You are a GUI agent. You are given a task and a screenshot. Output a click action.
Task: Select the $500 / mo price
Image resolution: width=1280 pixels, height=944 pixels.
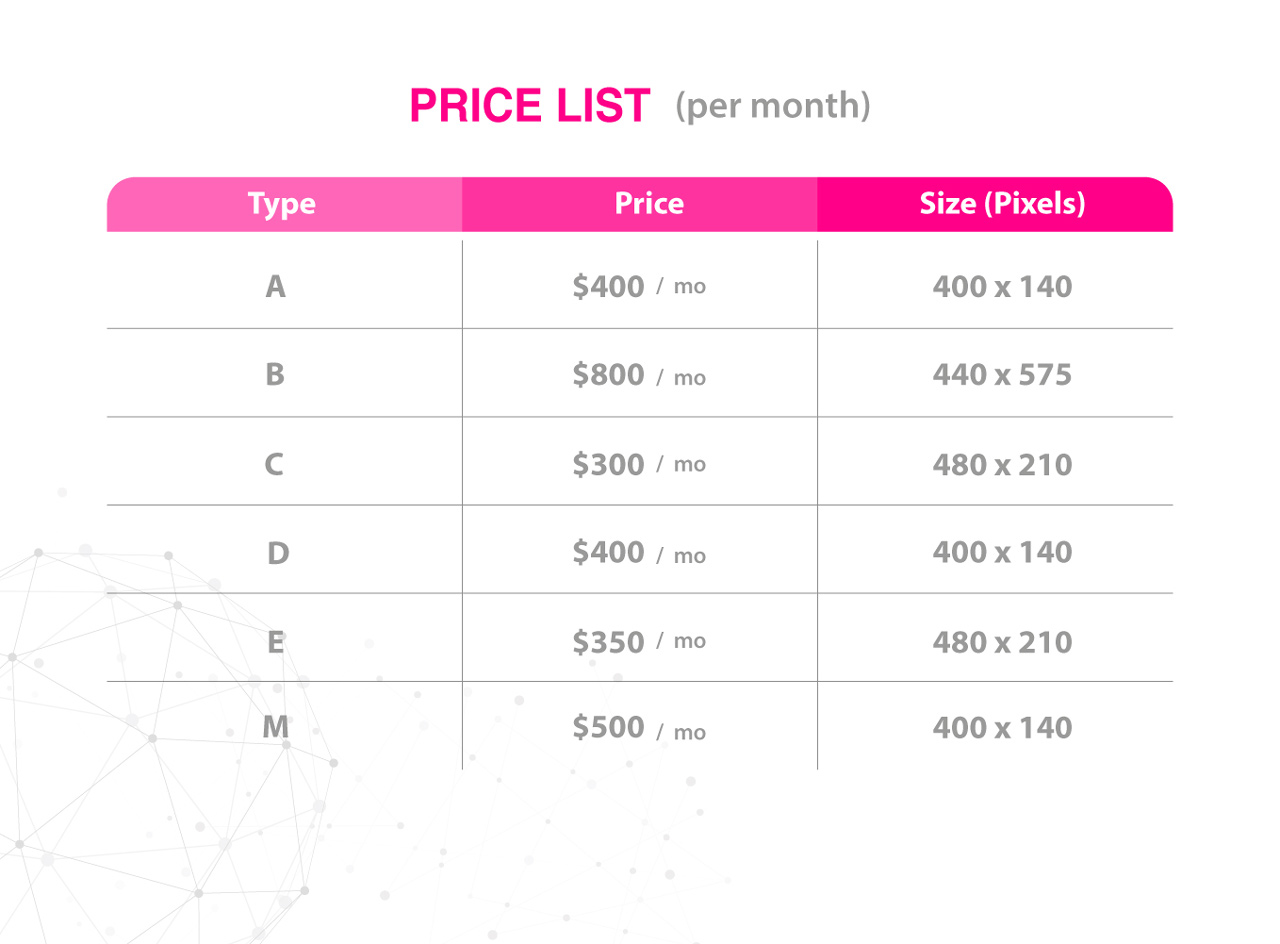pos(640,729)
